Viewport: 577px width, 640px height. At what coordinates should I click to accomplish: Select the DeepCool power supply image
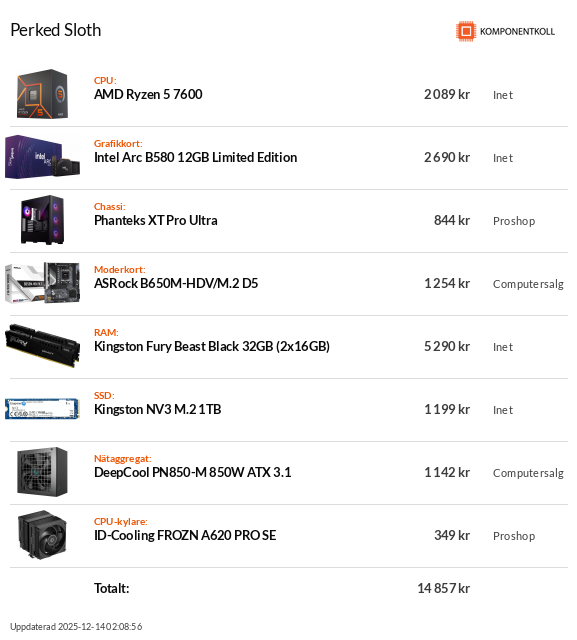42,472
